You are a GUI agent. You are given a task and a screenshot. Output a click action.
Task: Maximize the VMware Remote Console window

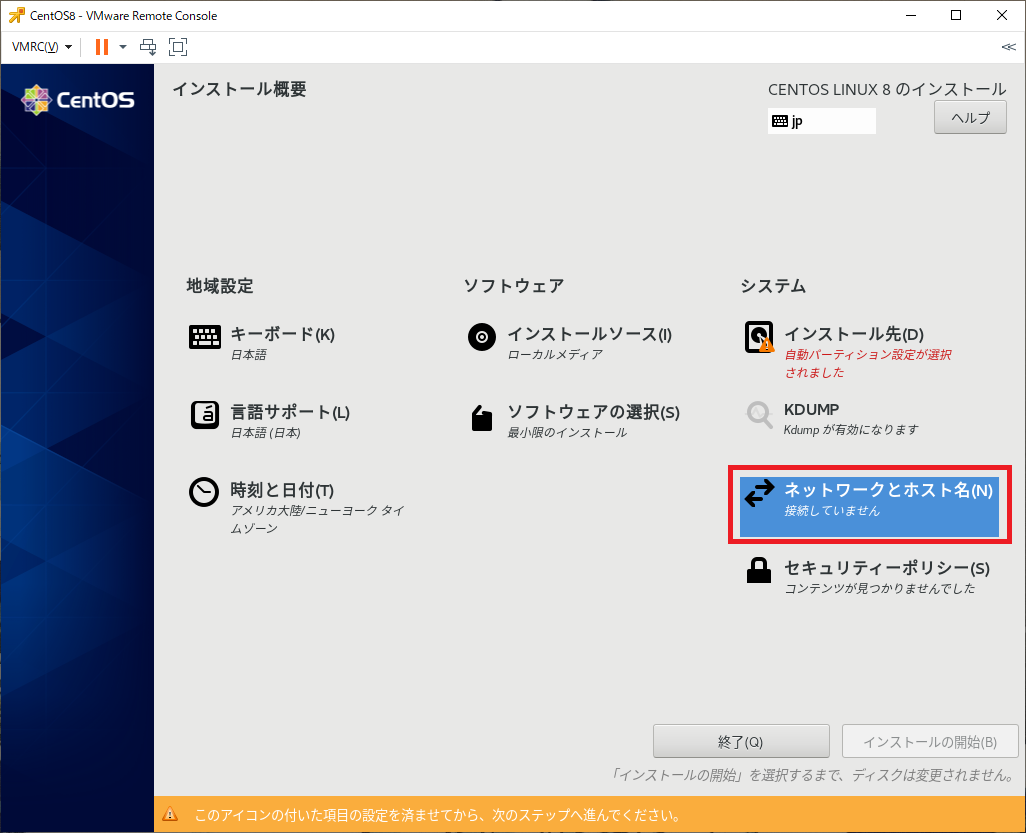coord(956,15)
